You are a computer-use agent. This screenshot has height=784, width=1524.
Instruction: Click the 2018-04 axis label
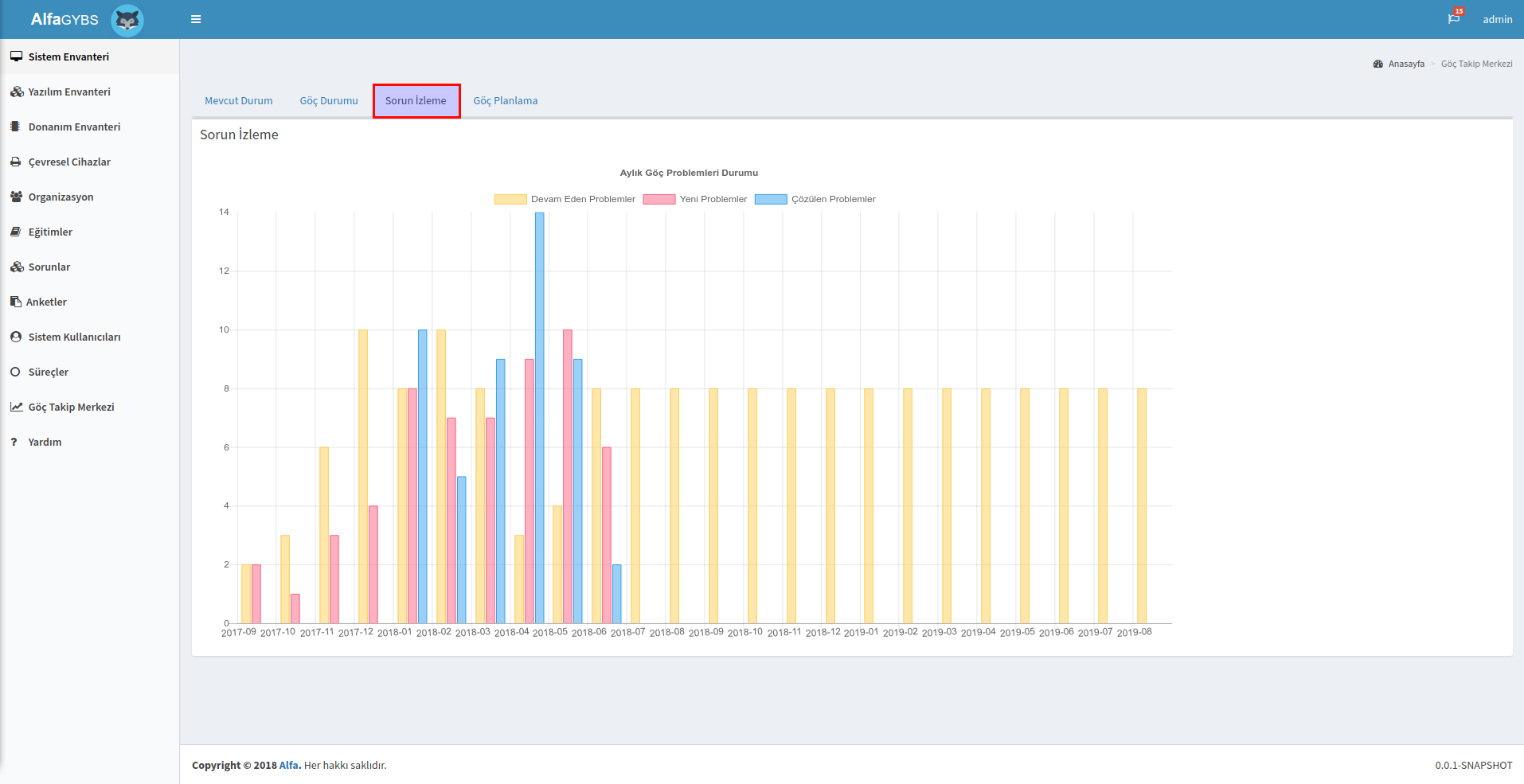pos(511,632)
